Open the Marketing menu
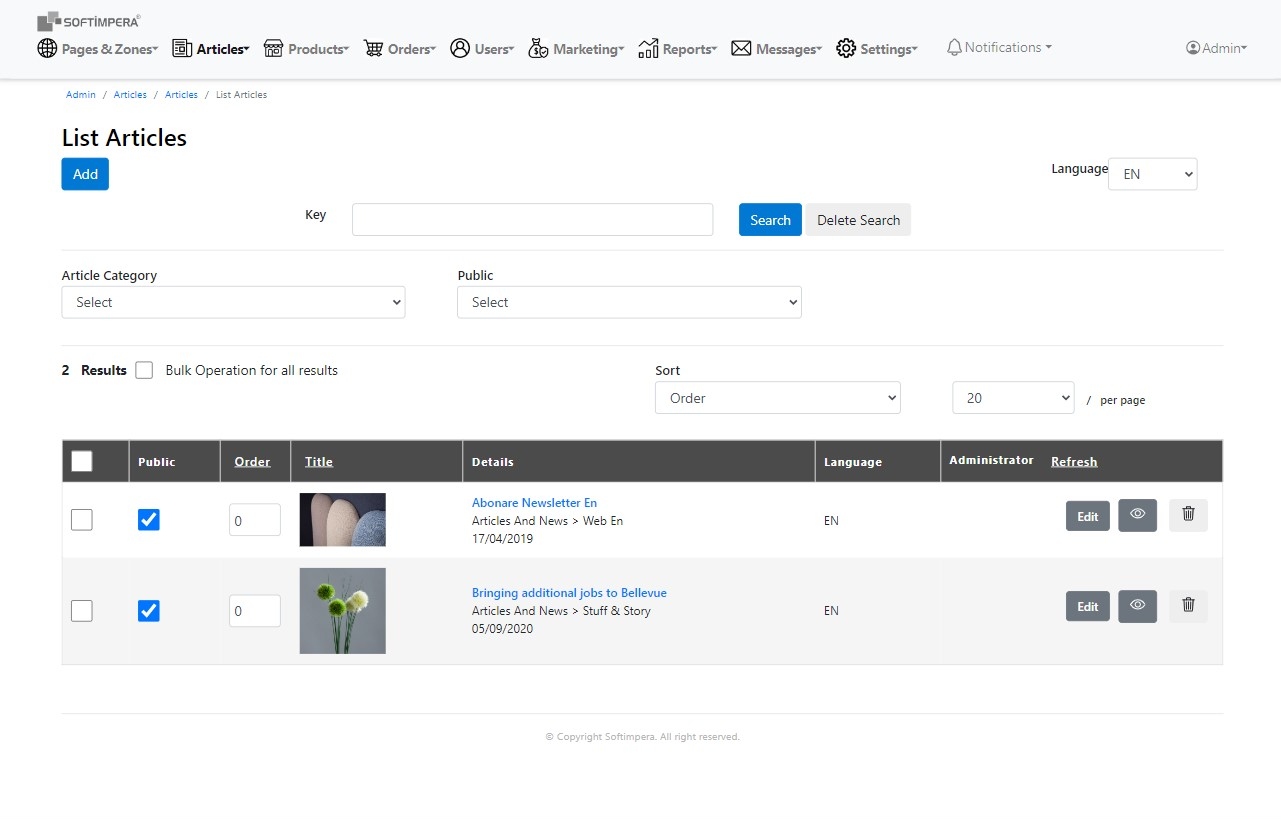Viewport: 1281px width, 820px height. click(x=576, y=48)
